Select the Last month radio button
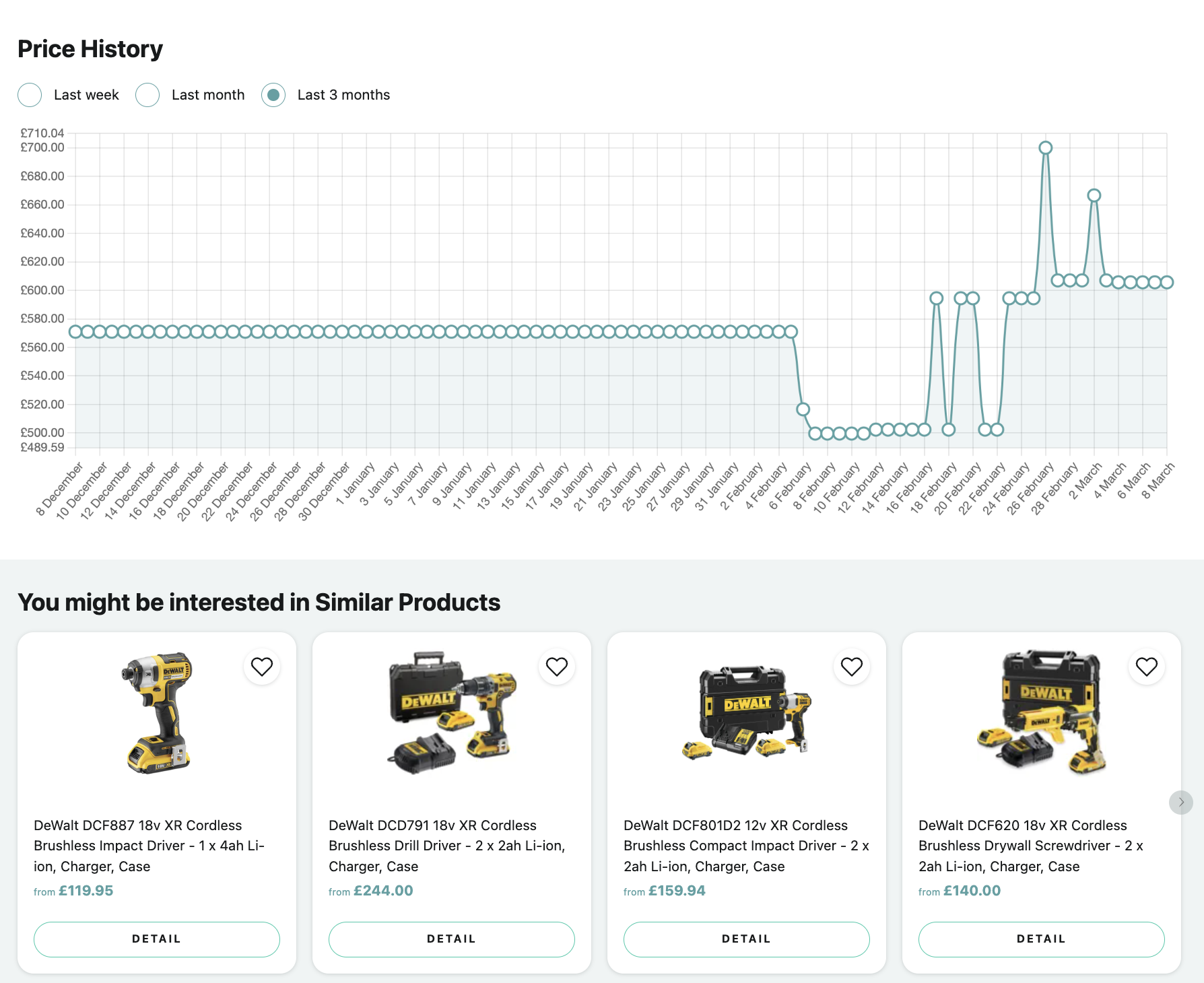Viewport: 1204px width, 983px height. (x=147, y=95)
